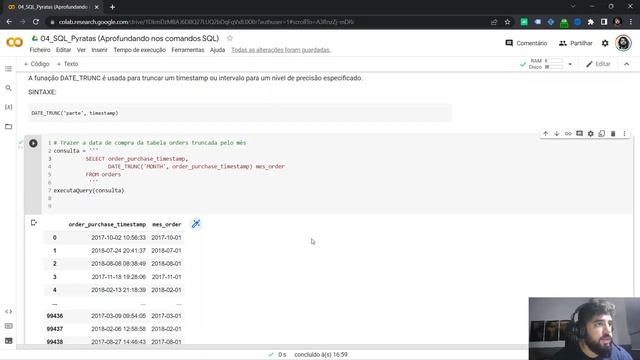Screen dimensions: 640x360
Task: Go back in browser
Action: tap(9, 22)
